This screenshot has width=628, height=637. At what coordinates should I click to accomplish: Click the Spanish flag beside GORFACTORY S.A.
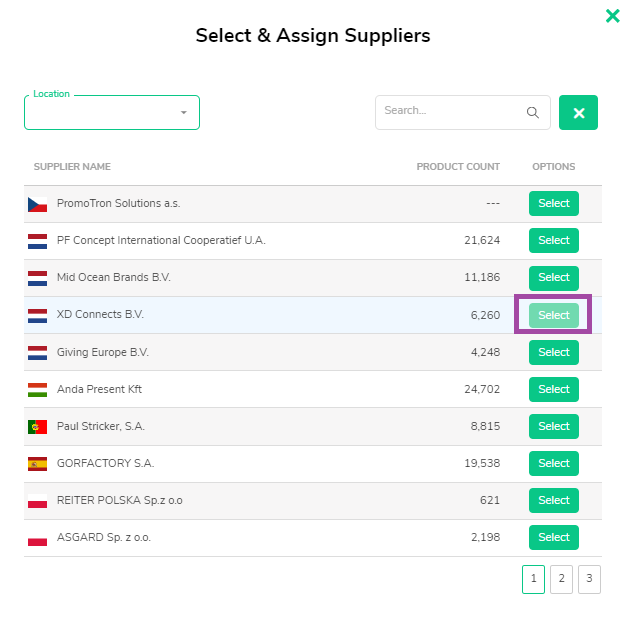point(37,464)
